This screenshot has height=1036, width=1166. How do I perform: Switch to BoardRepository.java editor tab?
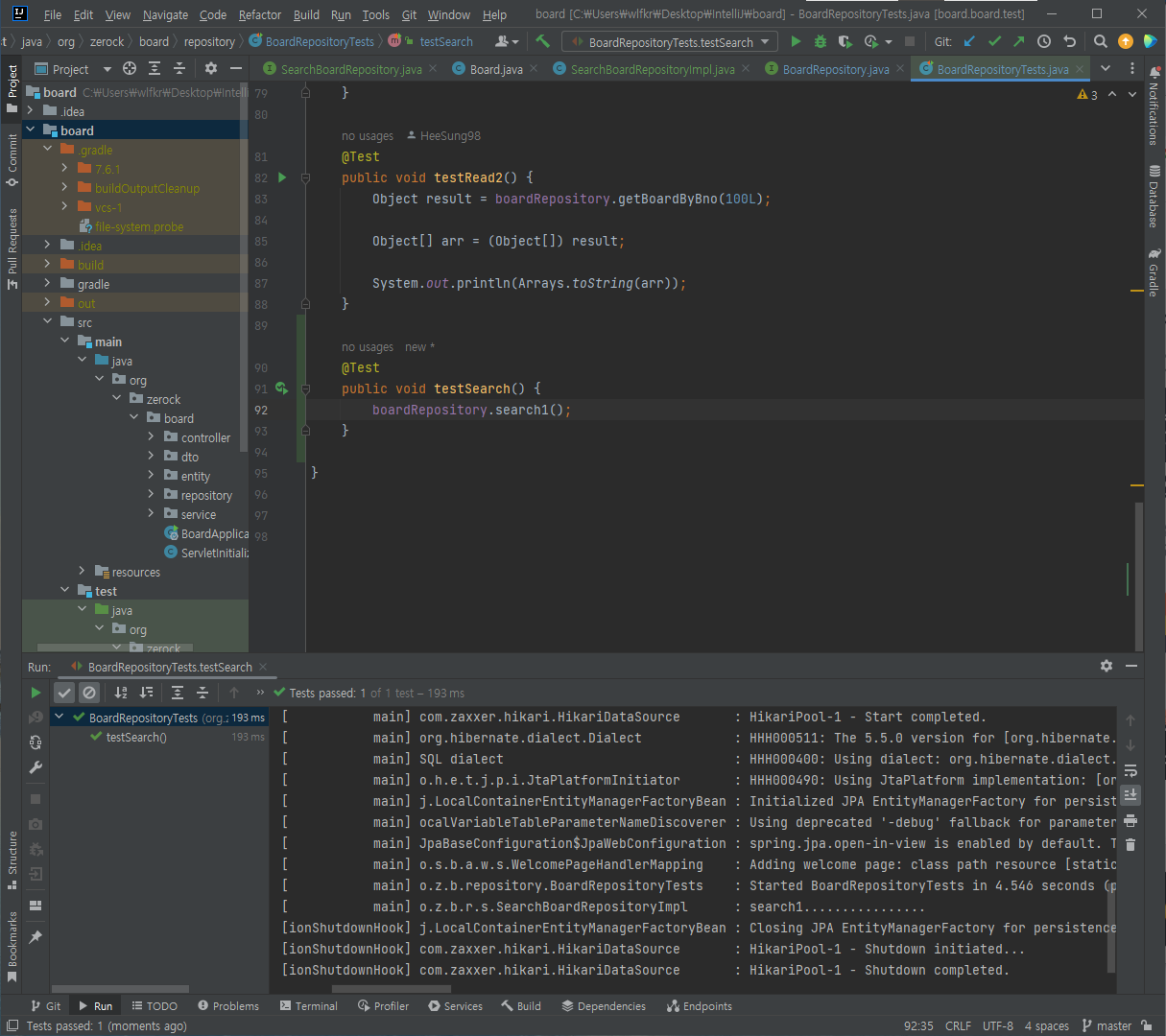(x=835, y=69)
